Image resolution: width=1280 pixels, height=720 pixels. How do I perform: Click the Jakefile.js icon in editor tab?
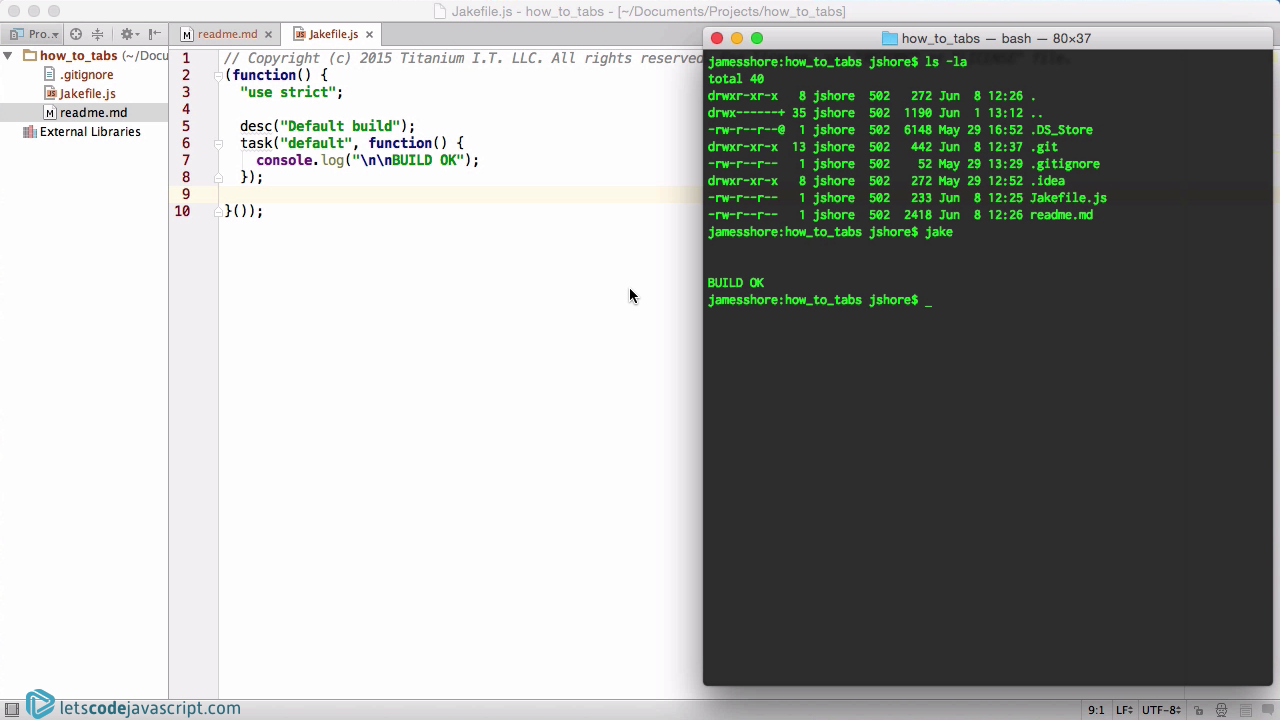pos(299,34)
